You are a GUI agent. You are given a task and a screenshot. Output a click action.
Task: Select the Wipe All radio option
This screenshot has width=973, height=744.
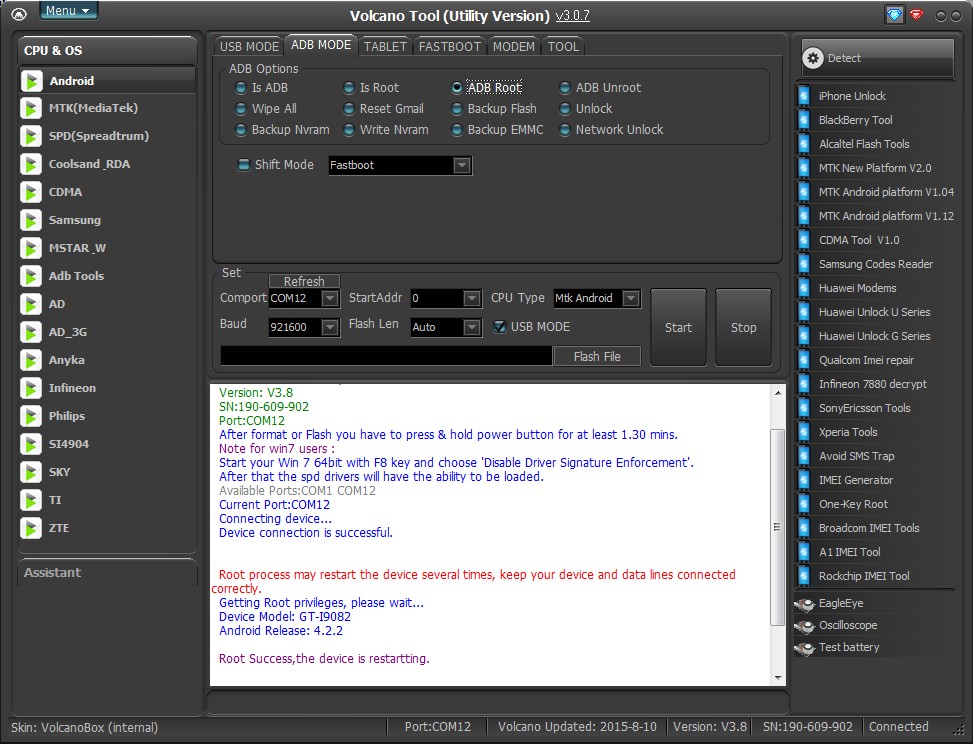(241, 109)
